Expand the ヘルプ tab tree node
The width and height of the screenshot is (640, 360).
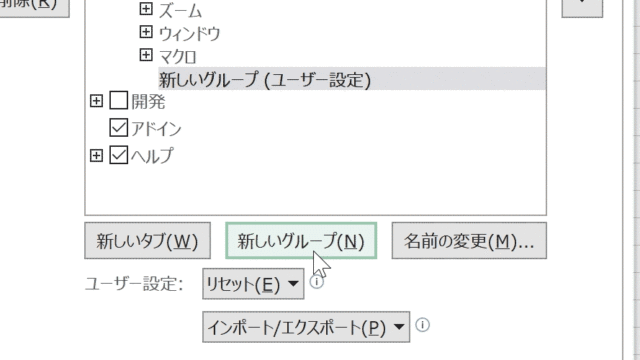point(96,156)
